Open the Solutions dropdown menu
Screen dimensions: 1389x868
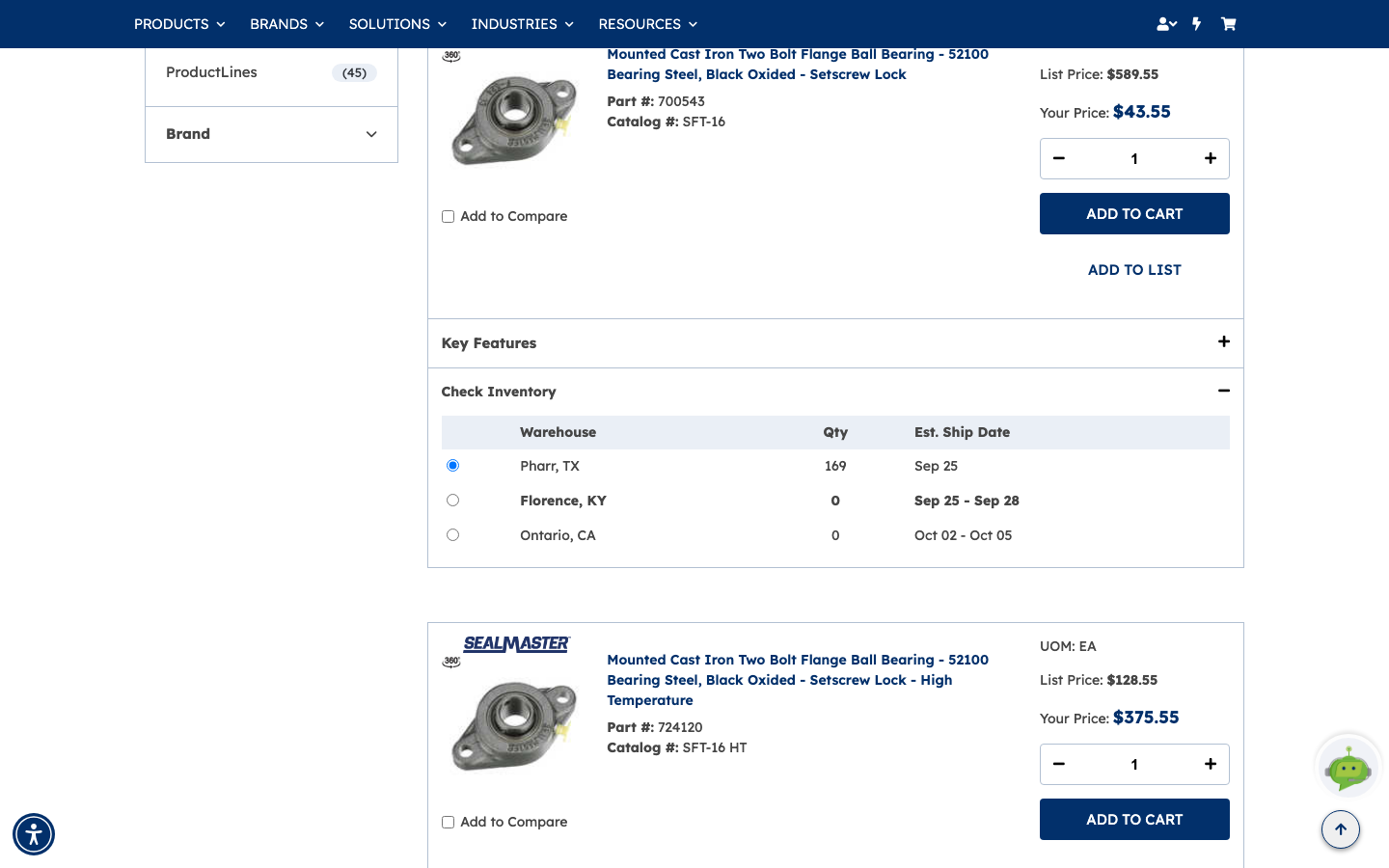point(397,24)
